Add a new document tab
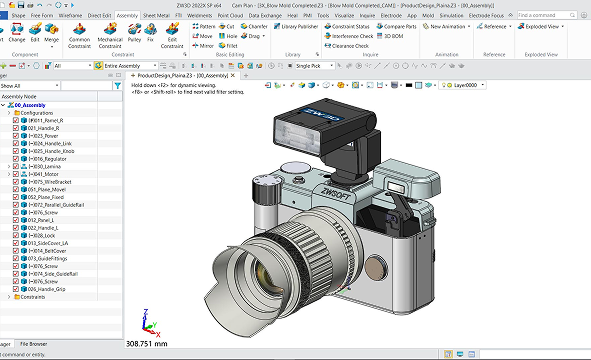 click(x=246, y=75)
